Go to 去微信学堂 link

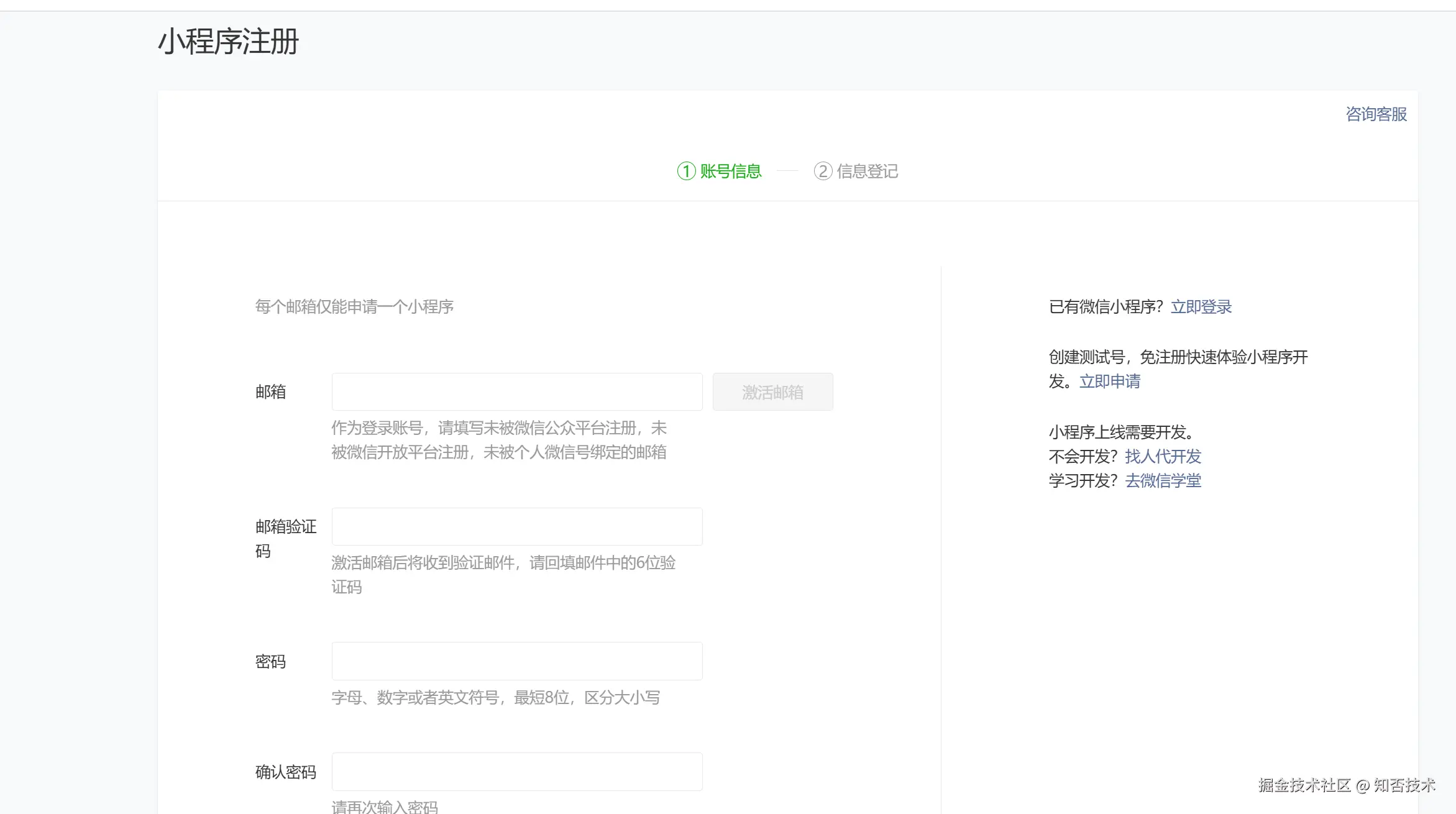pyautogui.click(x=1163, y=481)
